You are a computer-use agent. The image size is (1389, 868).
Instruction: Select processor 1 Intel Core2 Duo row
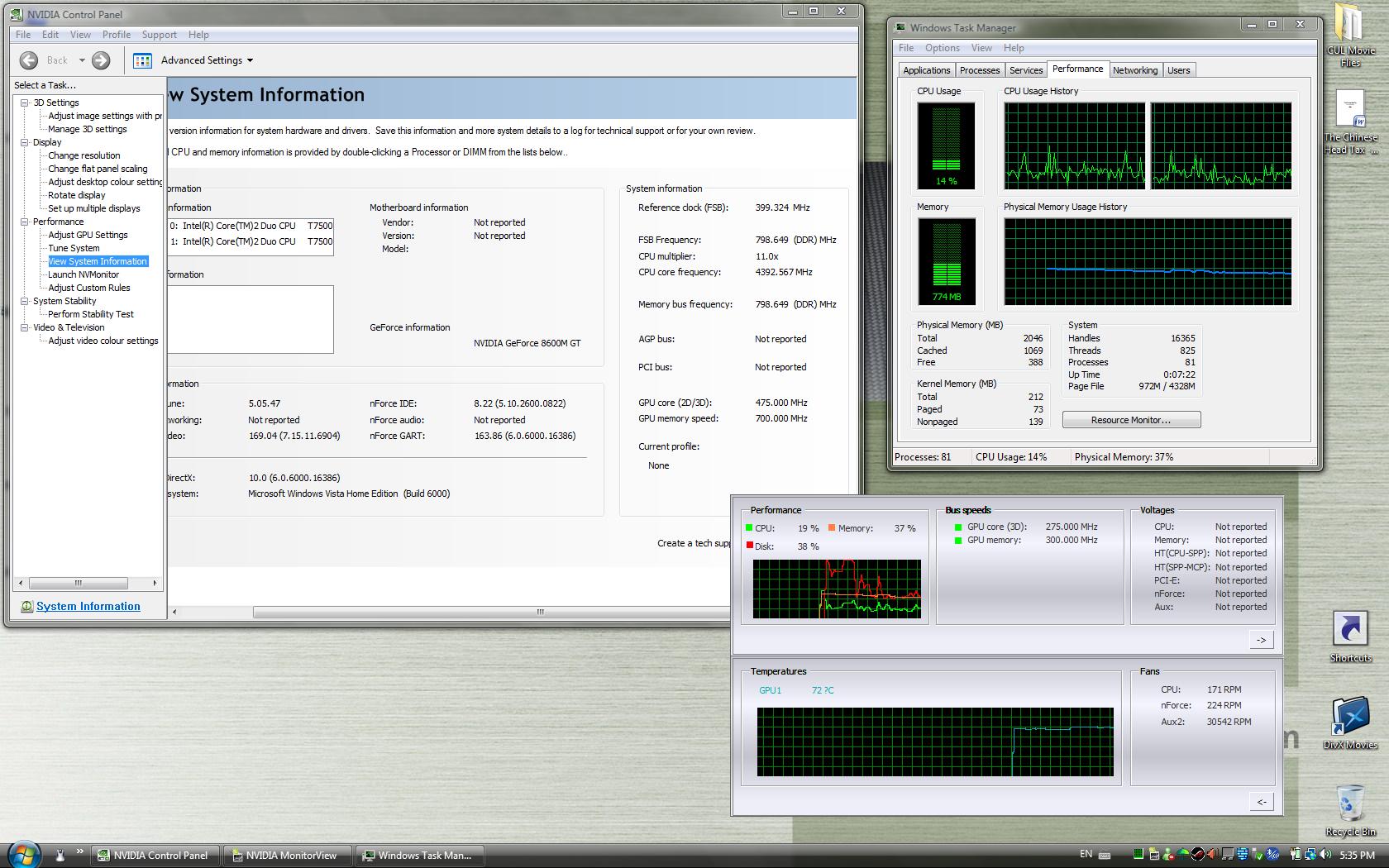coord(251,241)
